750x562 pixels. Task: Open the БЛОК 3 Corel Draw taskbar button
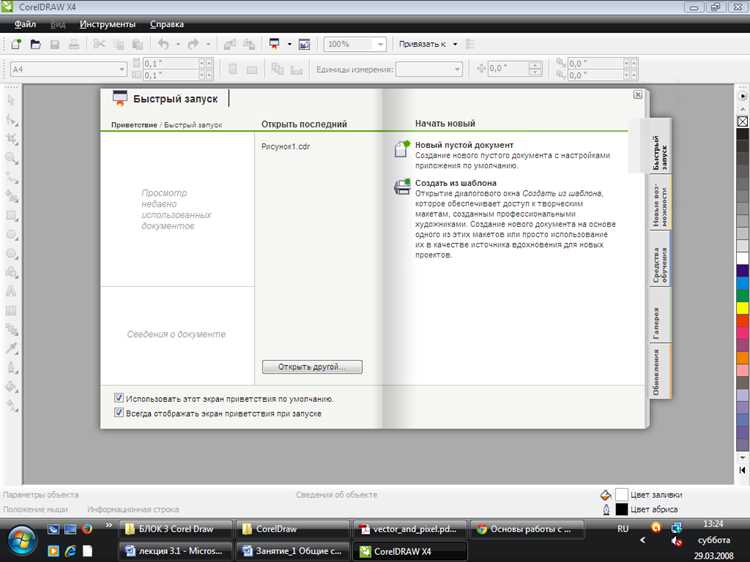175,529
